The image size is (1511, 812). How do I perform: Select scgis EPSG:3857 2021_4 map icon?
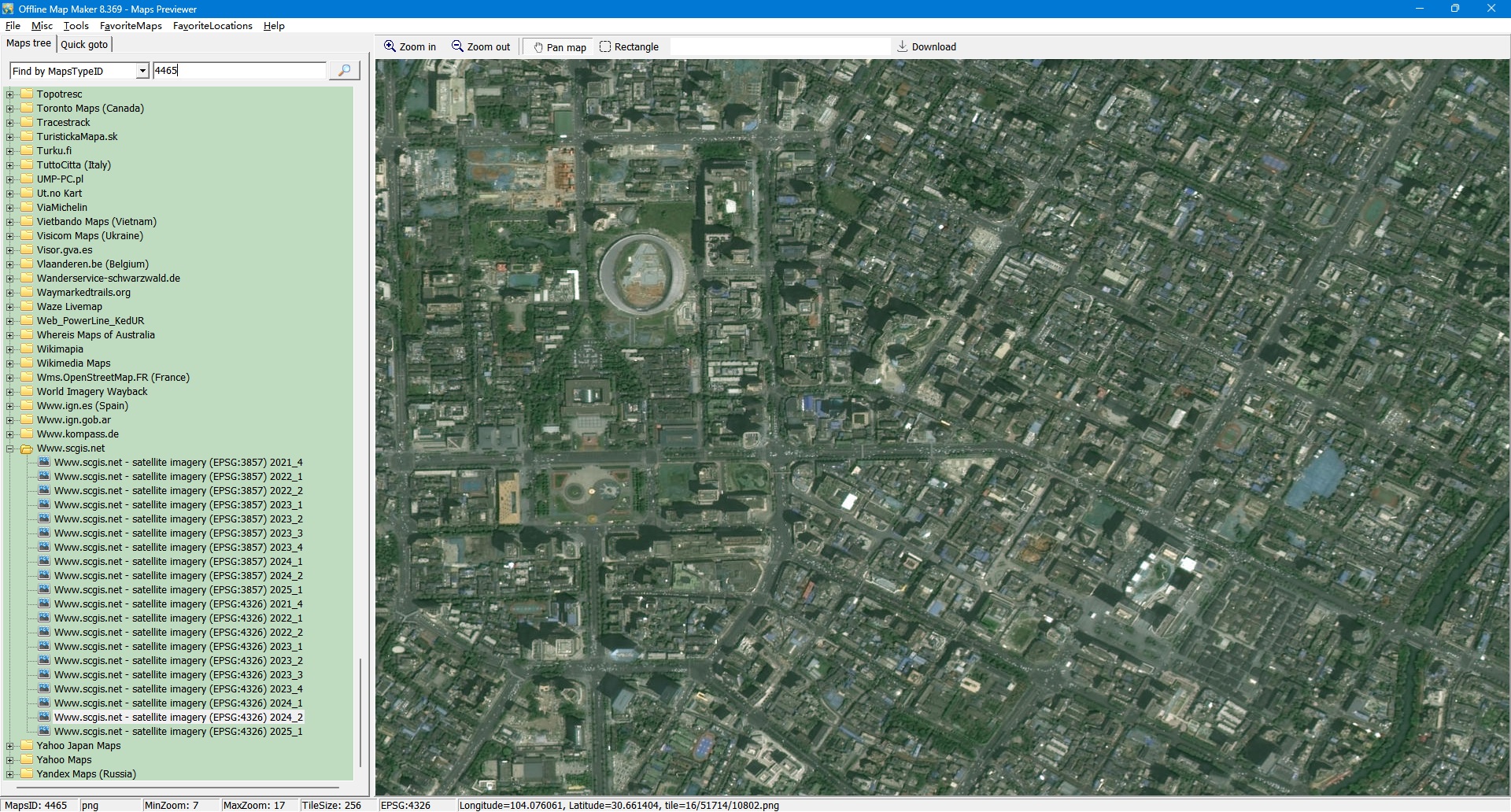pyautogui.click(x=45, y=463)
